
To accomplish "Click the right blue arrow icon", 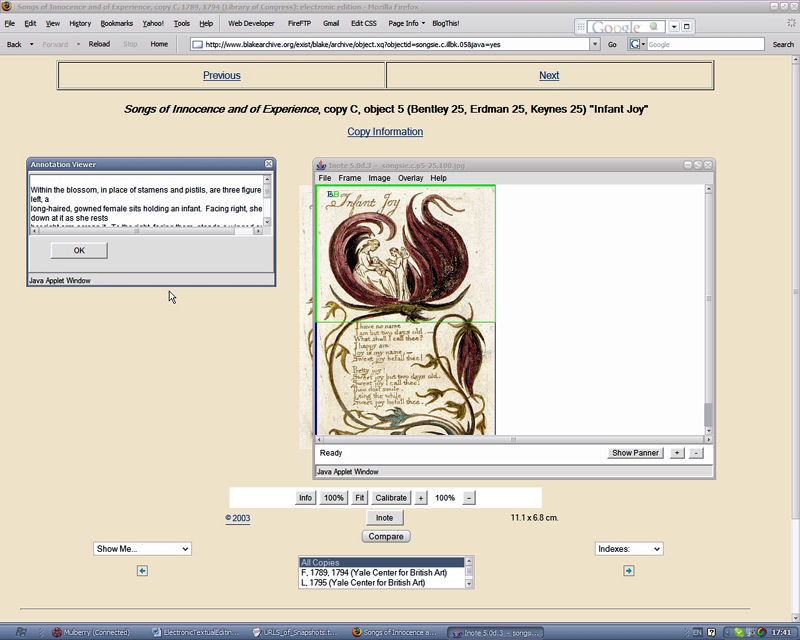I will [x=628, y=570].
